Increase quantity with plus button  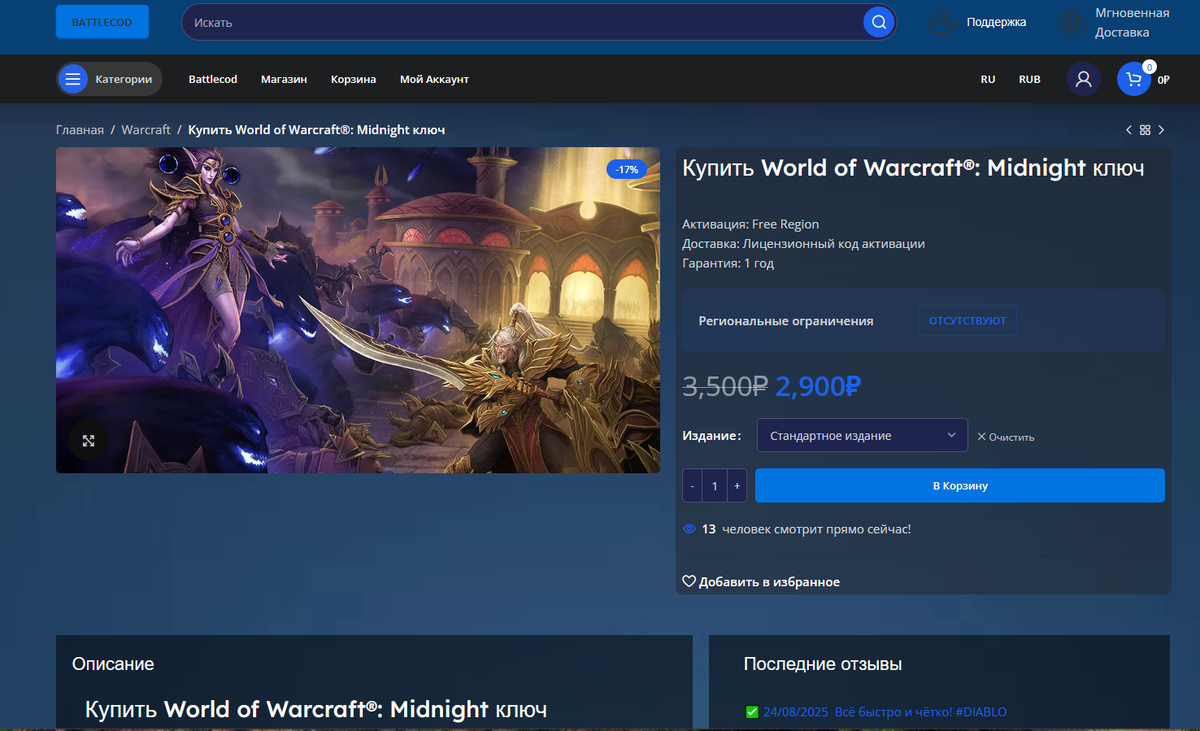tap(737, 485)
